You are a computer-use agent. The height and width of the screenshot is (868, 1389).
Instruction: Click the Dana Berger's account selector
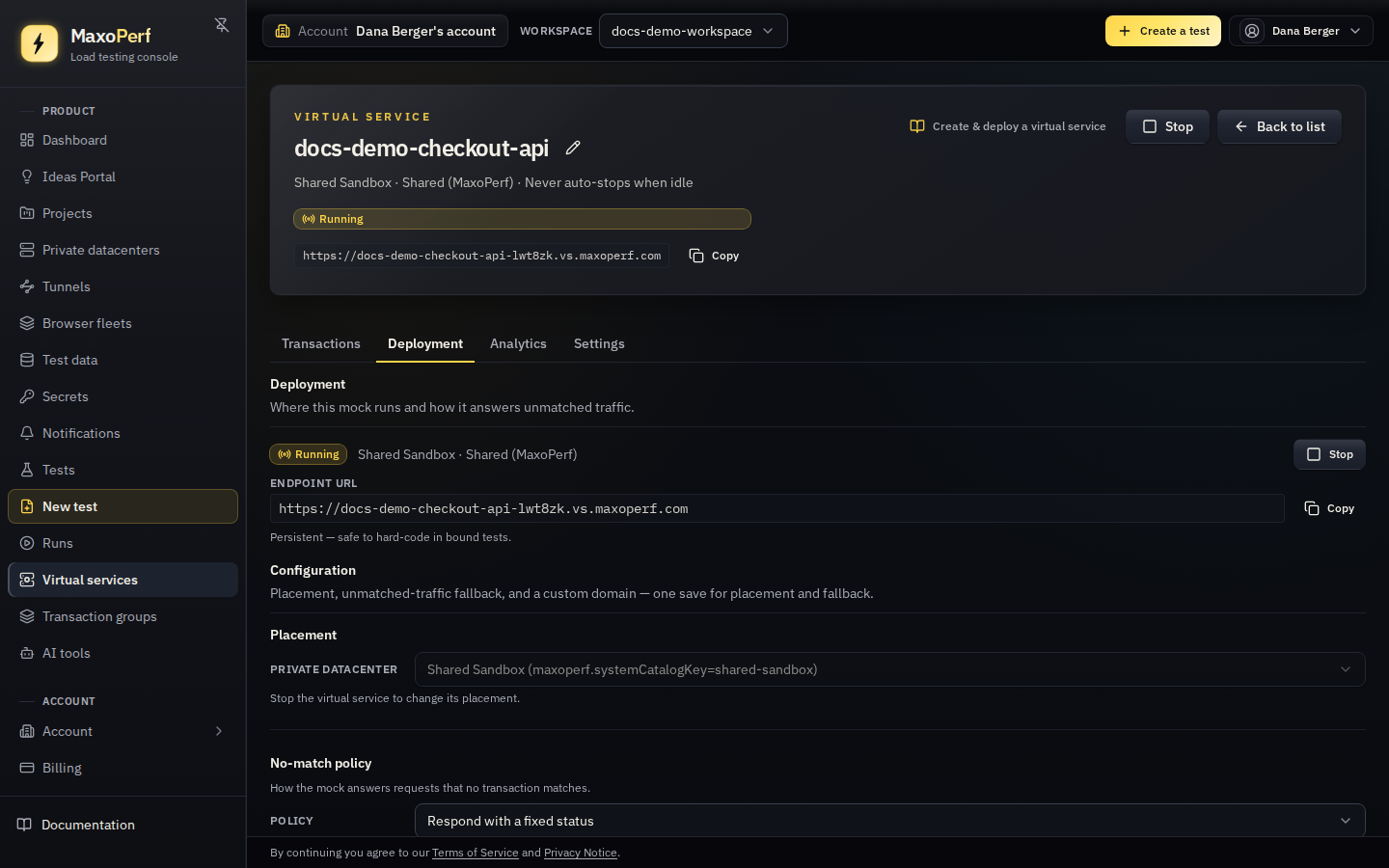[x=385, y=31]
